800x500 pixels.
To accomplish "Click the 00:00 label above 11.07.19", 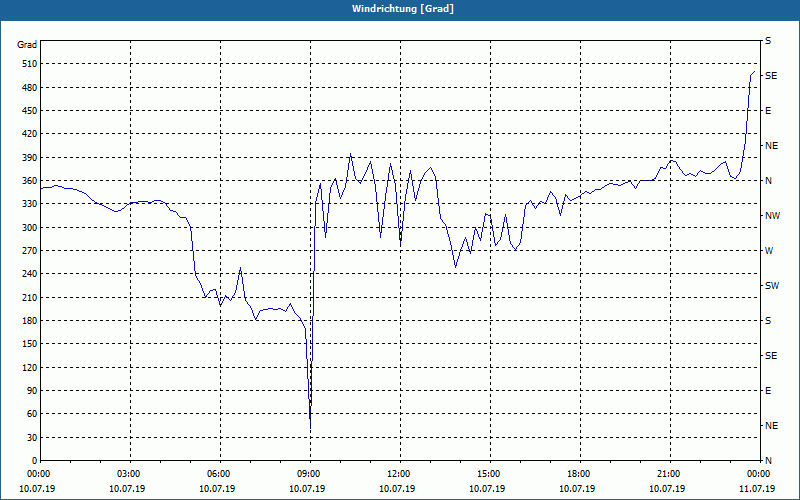I will tap(757, 474).
